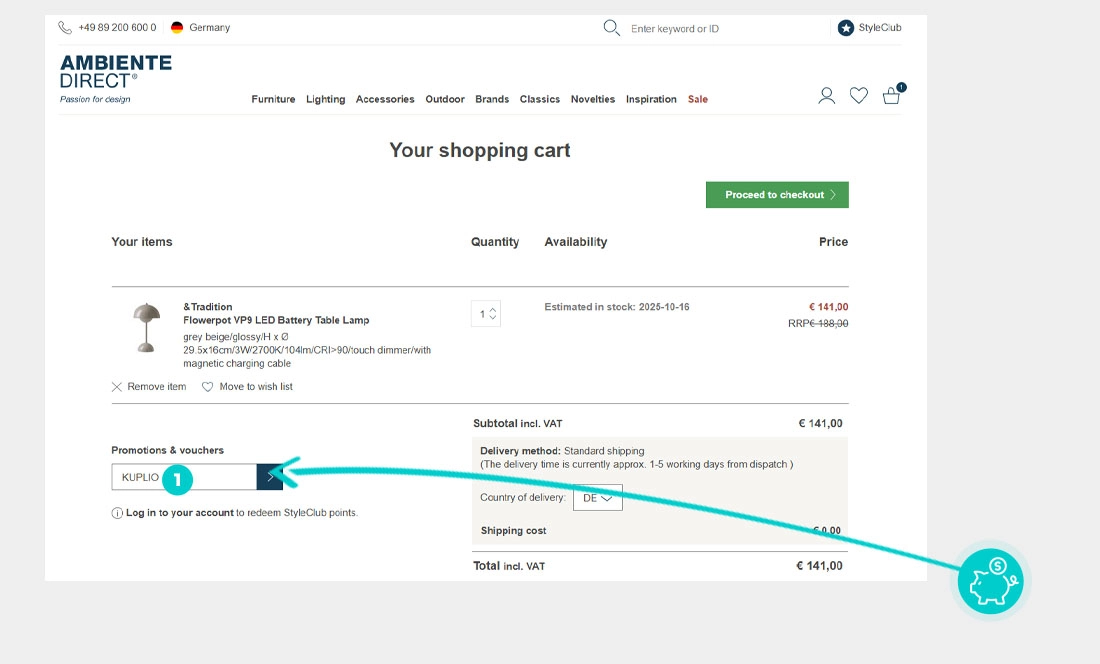Open the user account icon
The width and height of the screenshot is (1100, 664).
826,96
